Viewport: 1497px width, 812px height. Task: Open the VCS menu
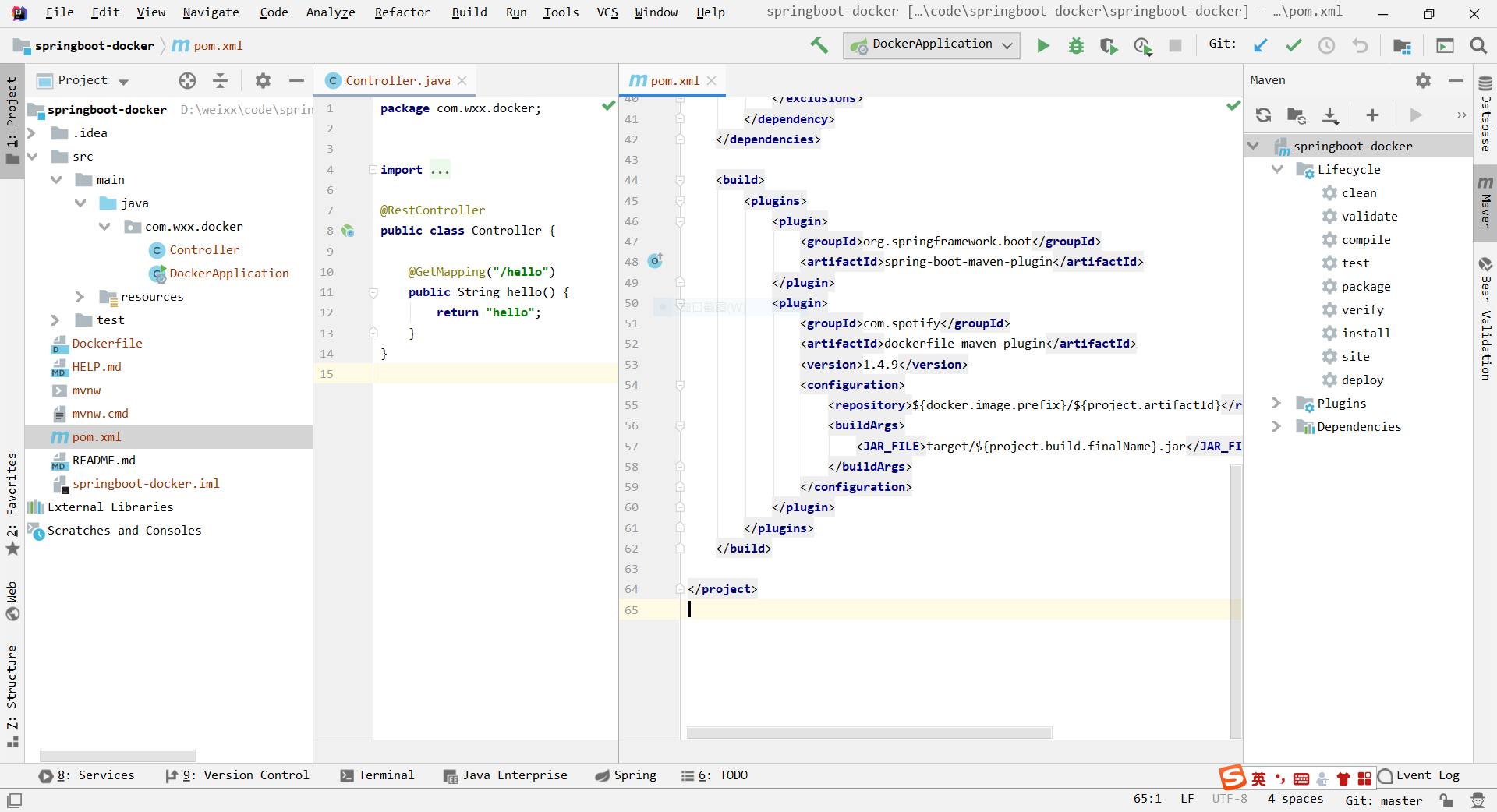[607, 12]
